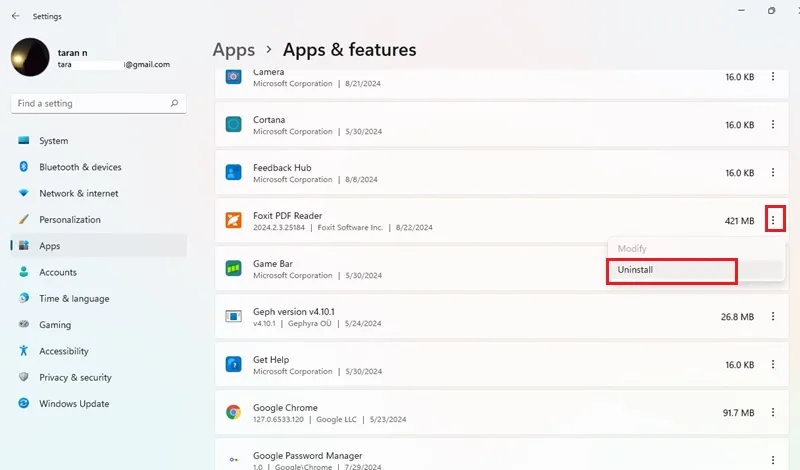The image size is (800, 470).
Task: Open more options for Foxit PDF Reader
Action: (773, 220)
